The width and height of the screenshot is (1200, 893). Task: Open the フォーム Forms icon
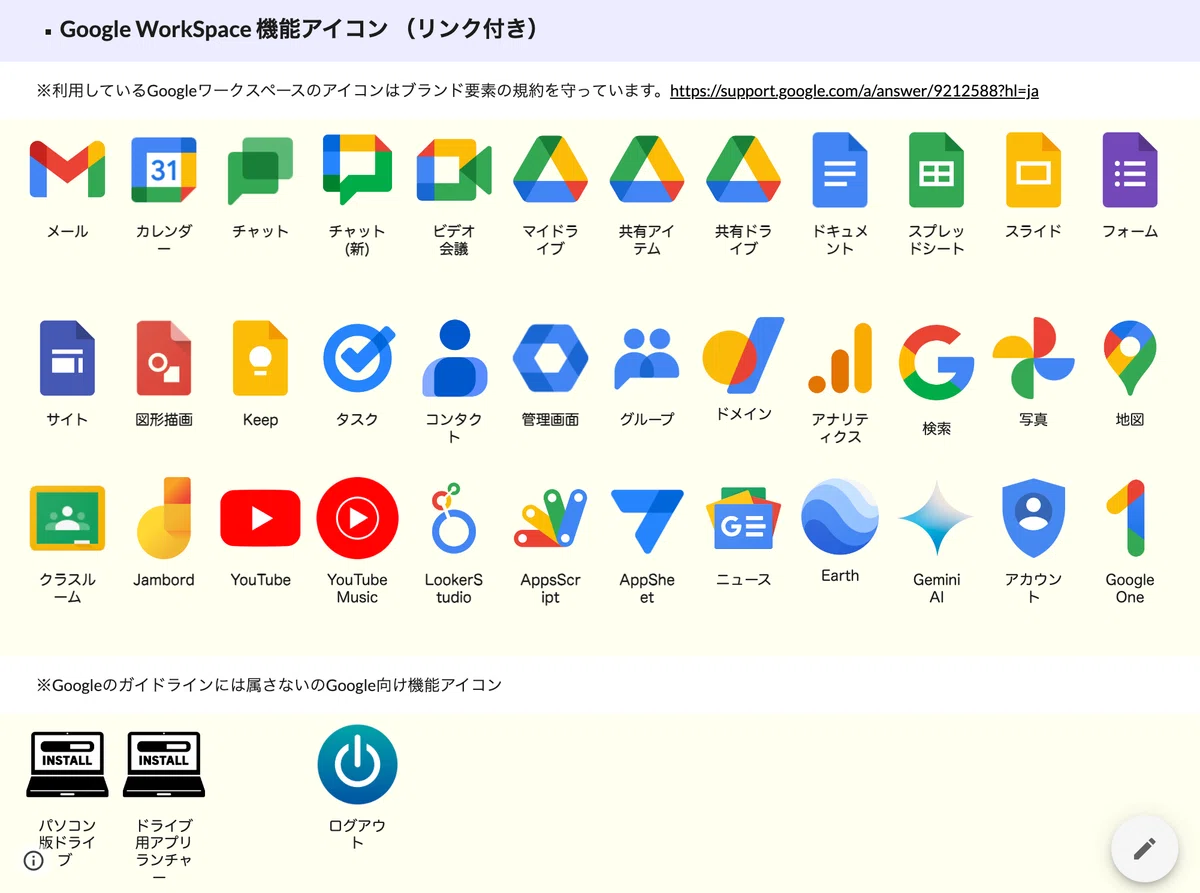(x=1130, y=170)
